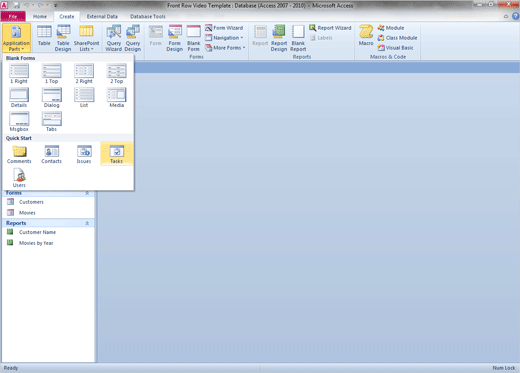This screenshot has width=520, height=373.
Task: Click Redo in Quick Access Toolbar
Action: point(41,5)
